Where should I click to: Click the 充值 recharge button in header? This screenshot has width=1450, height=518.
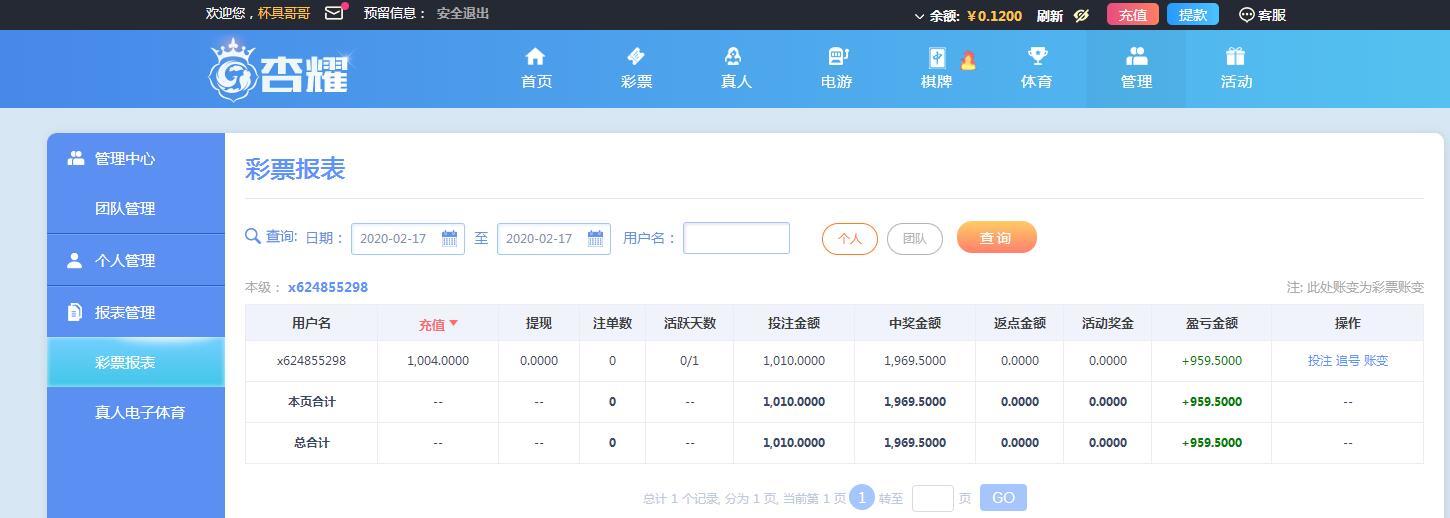(1133, 14)
